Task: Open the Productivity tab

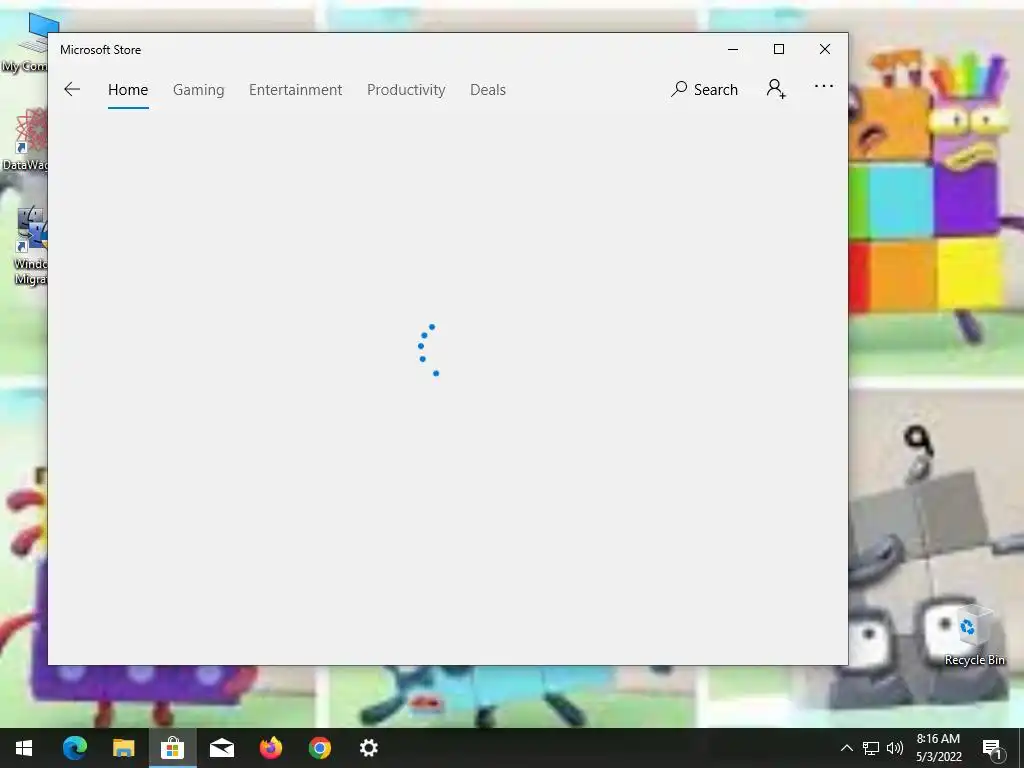Action: [406, 89]
